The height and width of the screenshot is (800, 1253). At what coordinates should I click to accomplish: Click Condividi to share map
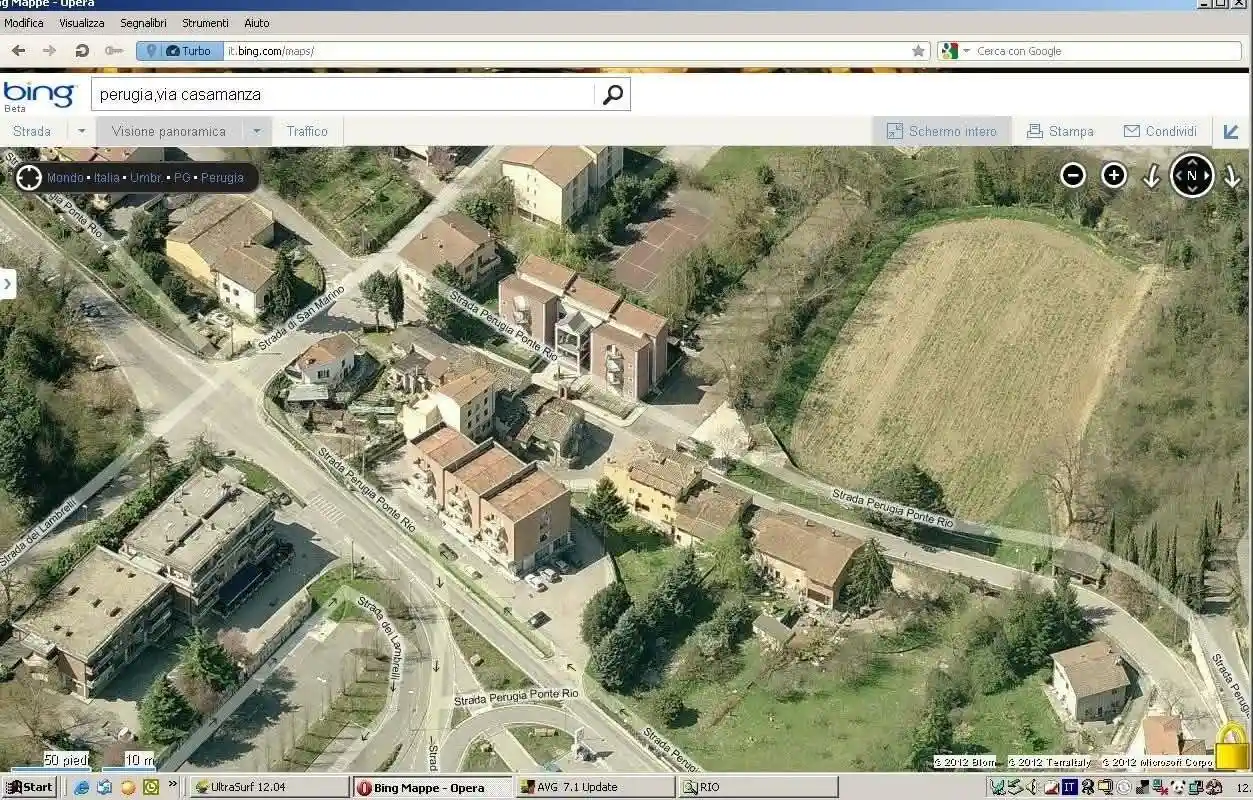click(x=1160, y=131)
